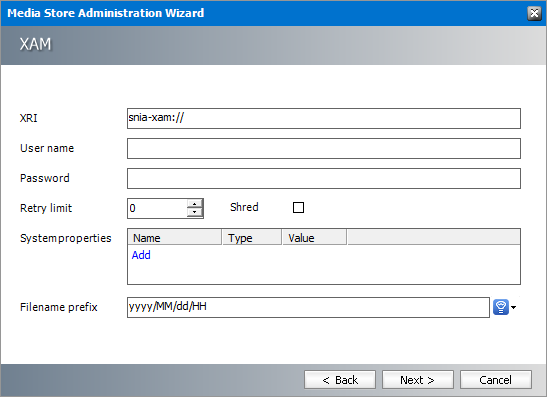Focus the User name text box
Image resolution: width=547 pixels, height=397 pixels.
[324, 148]
